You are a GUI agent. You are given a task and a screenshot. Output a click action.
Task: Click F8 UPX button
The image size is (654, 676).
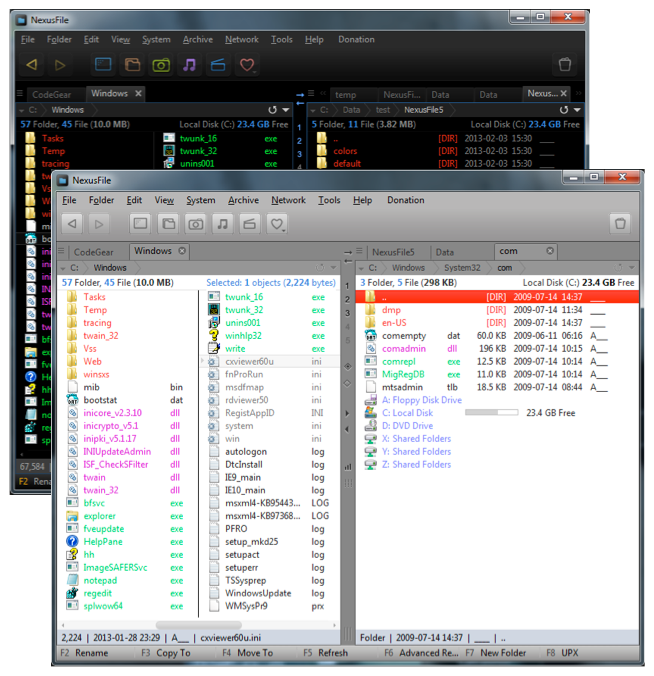[x=562, y=653]
